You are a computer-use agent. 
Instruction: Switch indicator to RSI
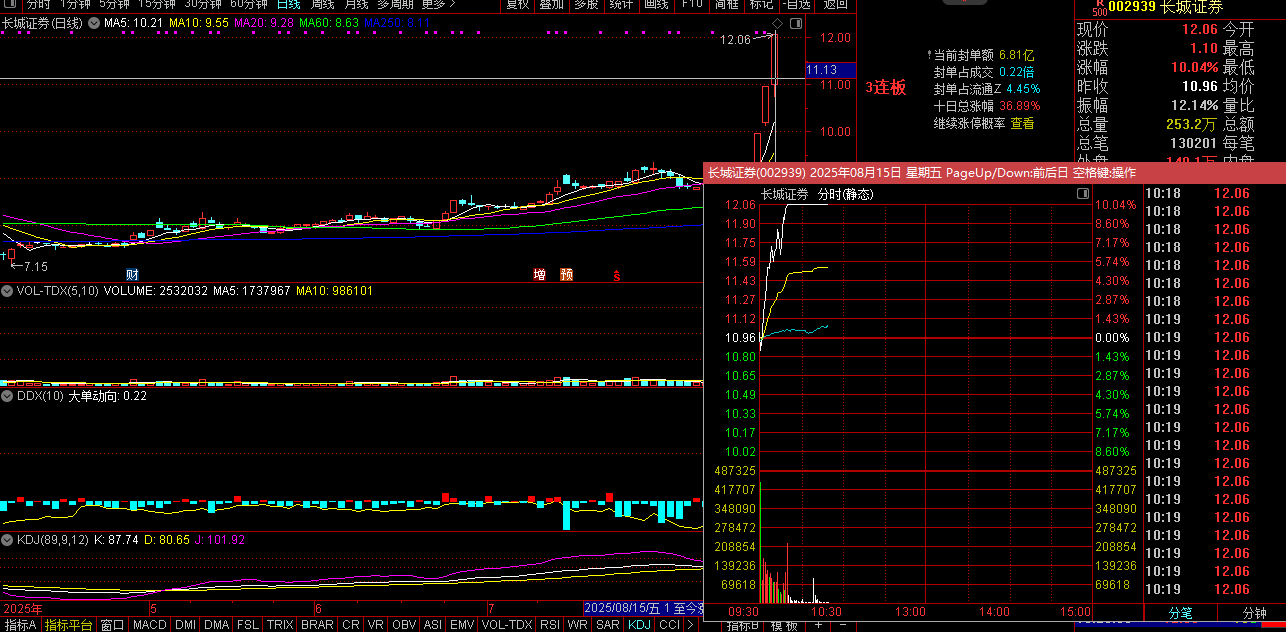tap(549, 625)
